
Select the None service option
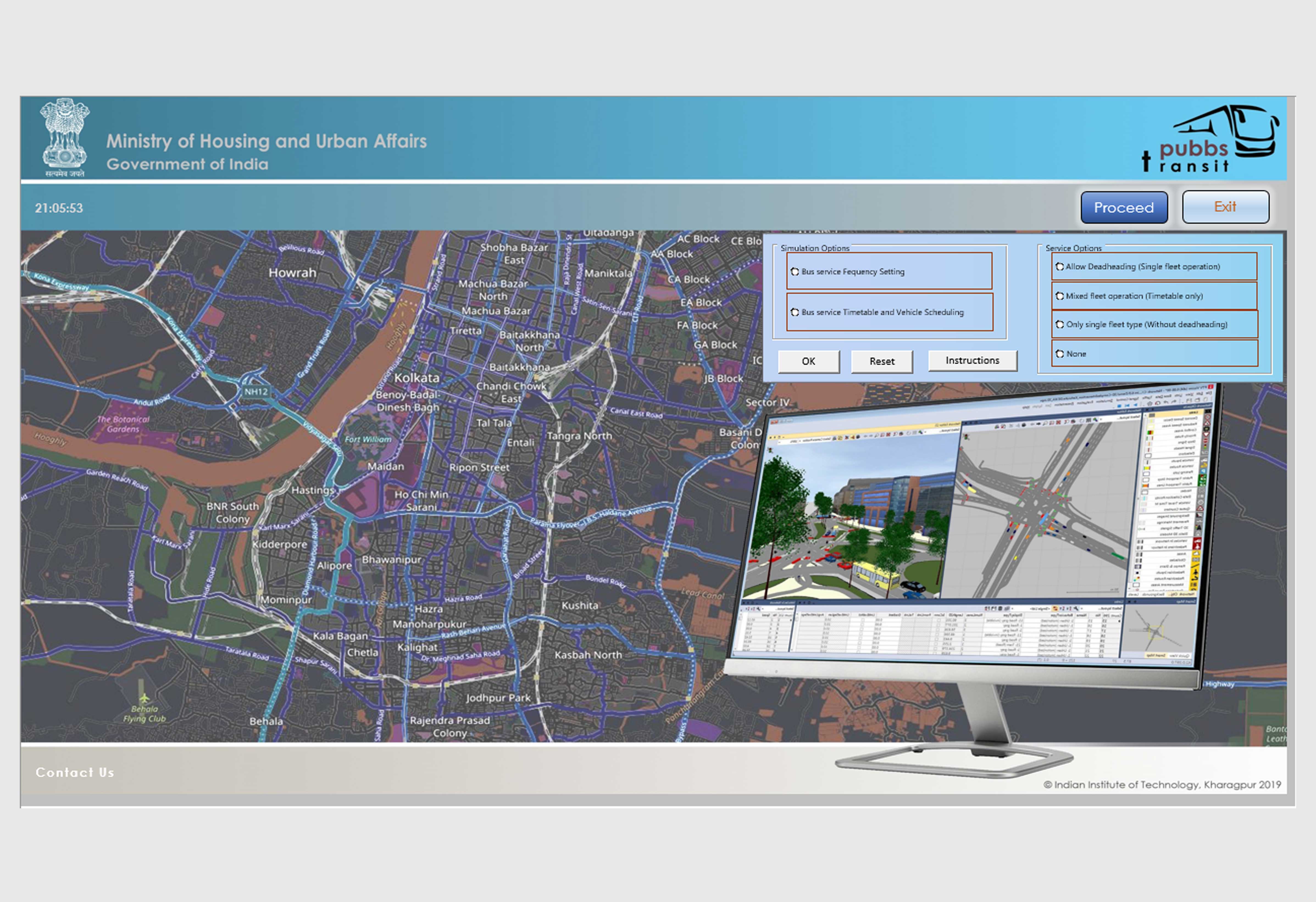click(1059, 354)
